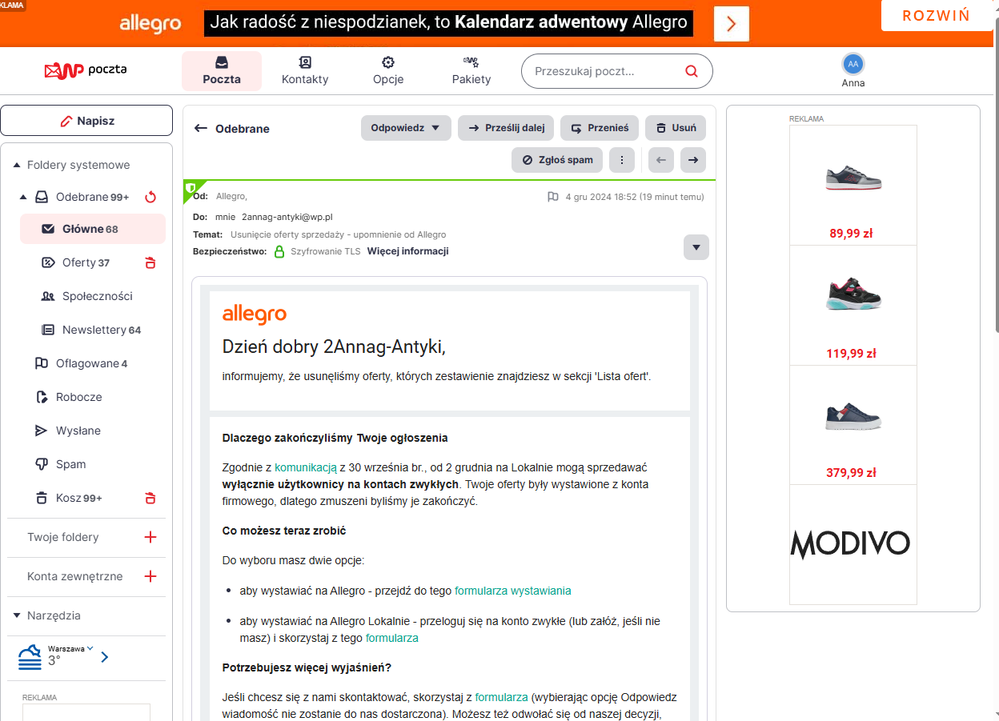
Task: Add a new folder in Twoje foldery
Action: pyautogui.click(x=151, y=537)
